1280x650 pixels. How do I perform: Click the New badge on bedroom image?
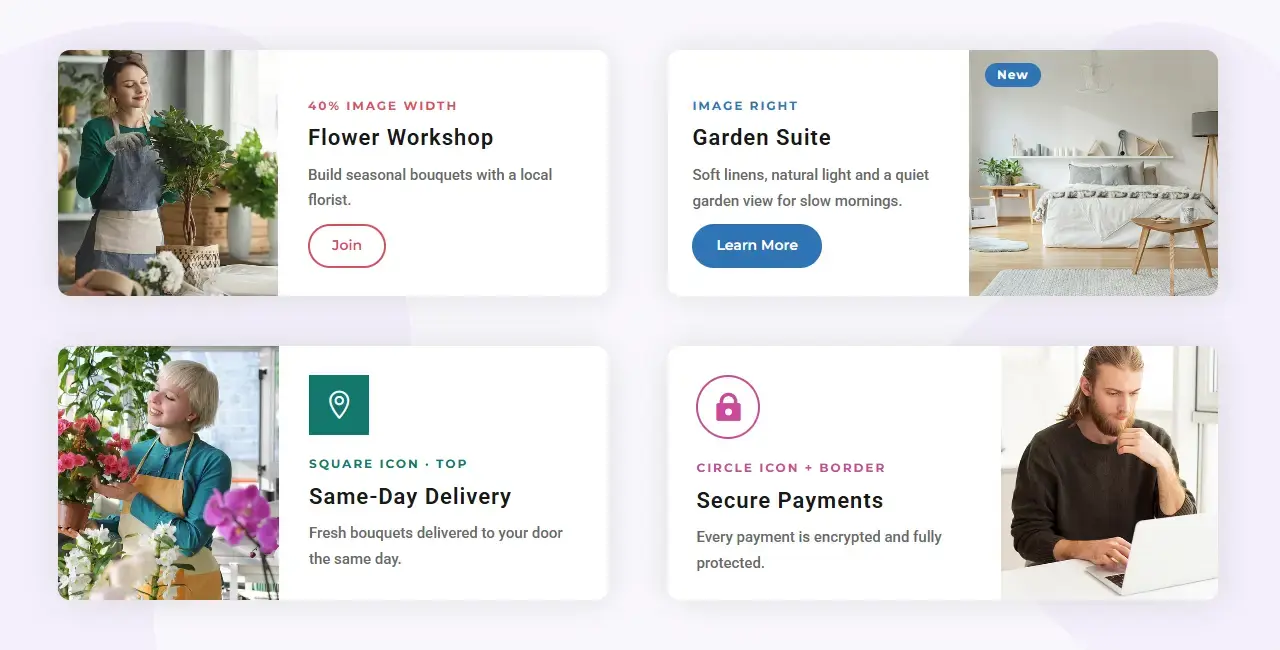[1013, 75]
